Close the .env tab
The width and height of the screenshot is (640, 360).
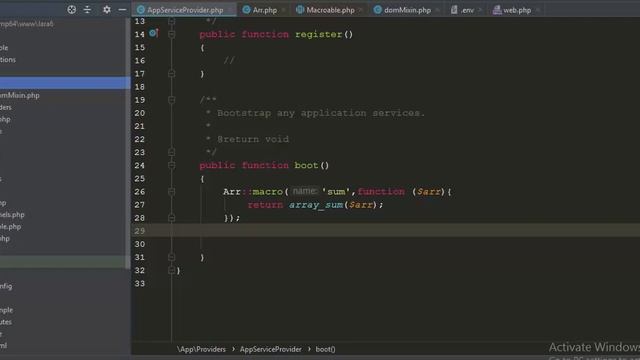click(x=480, y=10)
